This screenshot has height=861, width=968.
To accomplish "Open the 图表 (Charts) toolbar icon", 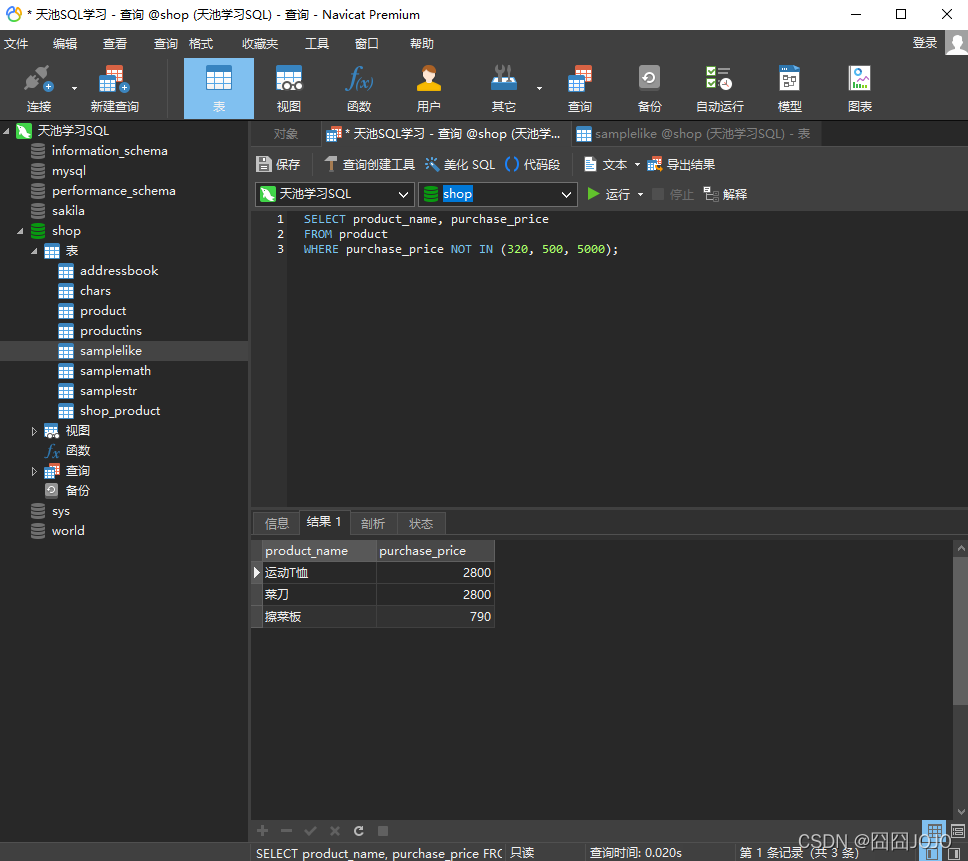I will point(860,88).
